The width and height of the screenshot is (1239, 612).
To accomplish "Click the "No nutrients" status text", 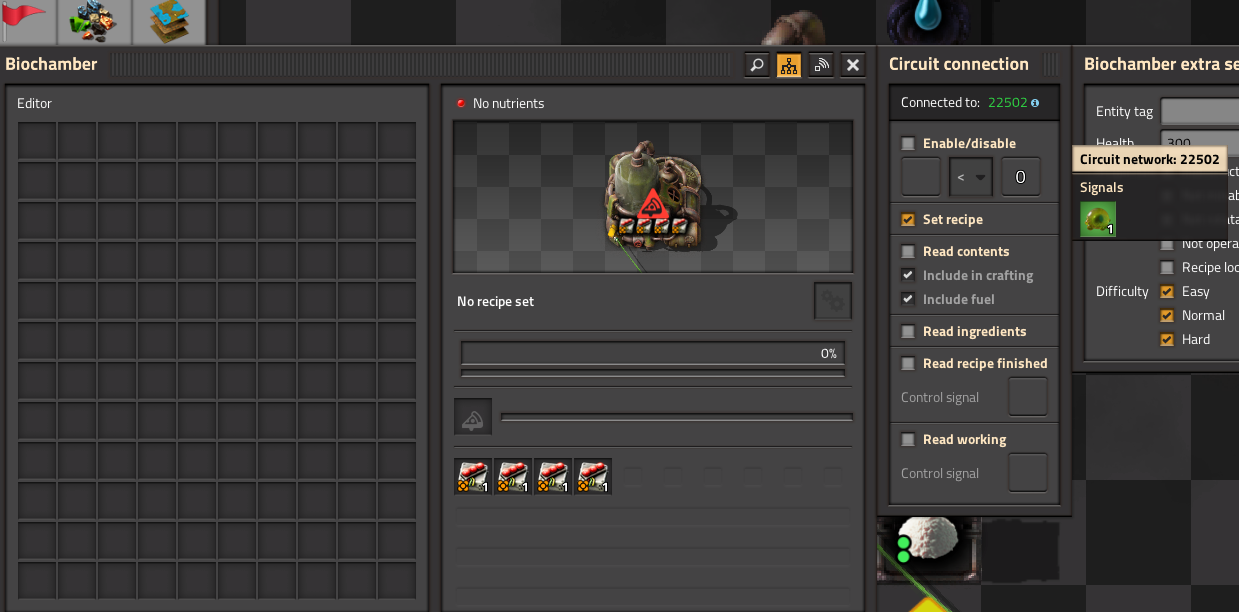I will tap(509, 103).
